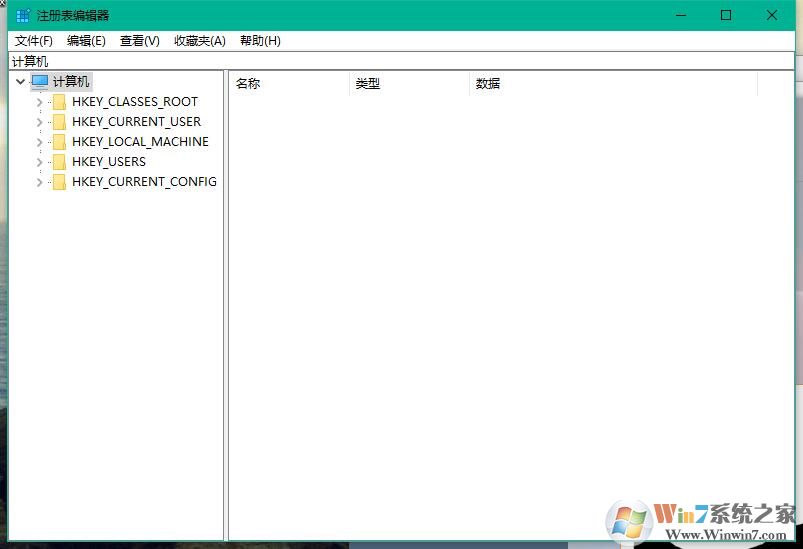Click the 类型 column header
Screen dimensions: 803x549
click(x=410, y=83)
